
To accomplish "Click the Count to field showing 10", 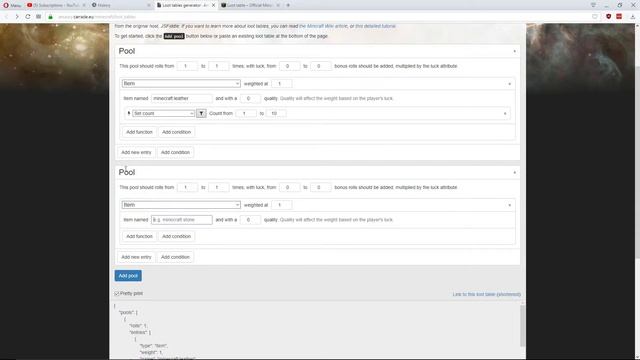I will [276, 113].
